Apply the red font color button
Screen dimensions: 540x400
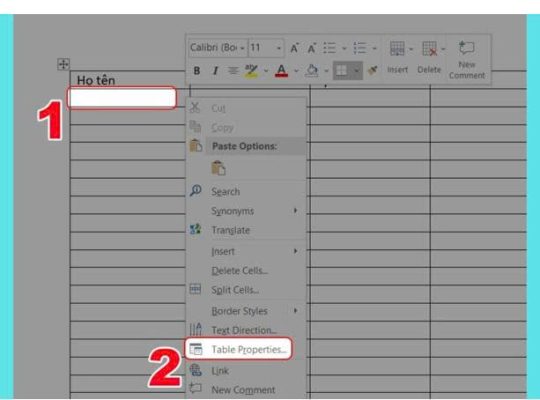(x=281, y=71)
